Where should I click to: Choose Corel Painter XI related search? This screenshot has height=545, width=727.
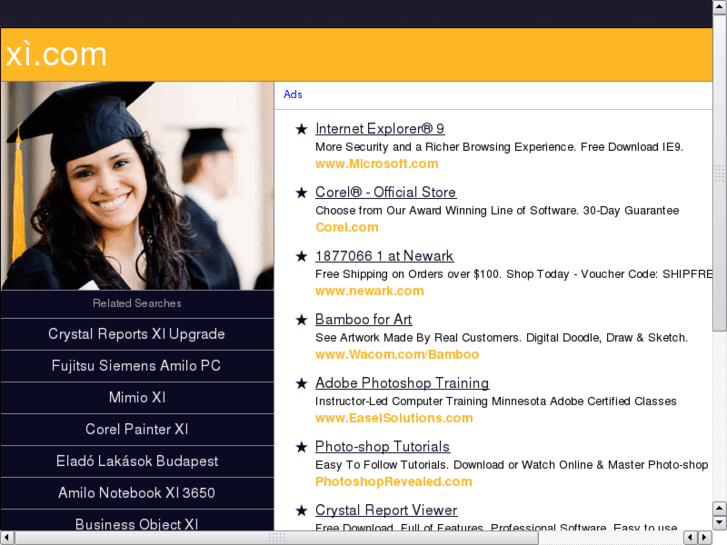pyautogui.click(x=137, y=429)
